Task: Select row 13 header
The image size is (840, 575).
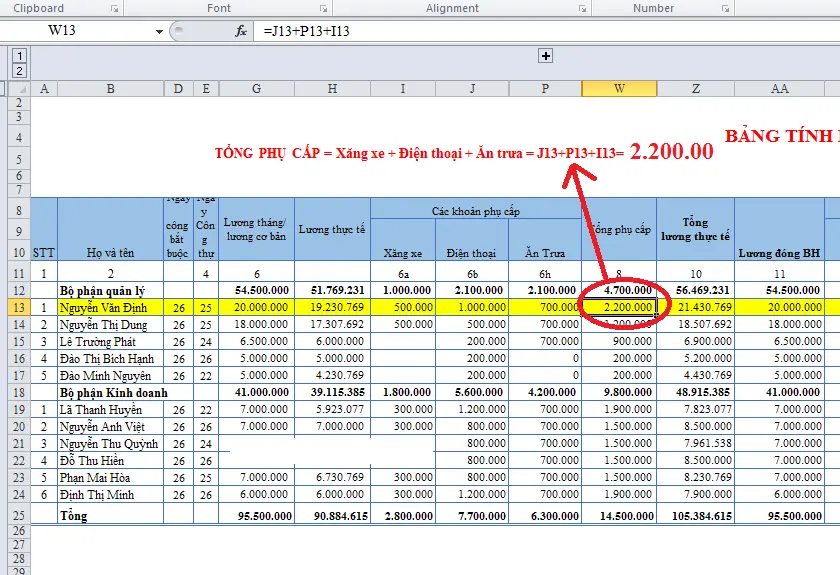Action: click(x=19, y=308)
